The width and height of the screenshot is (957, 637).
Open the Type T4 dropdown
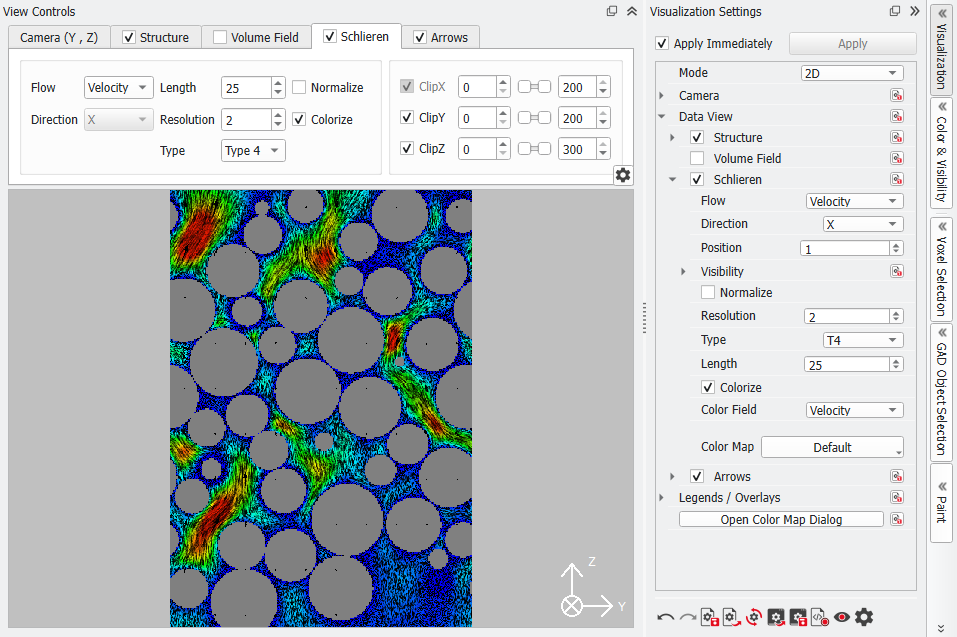(x=863, y=340)
